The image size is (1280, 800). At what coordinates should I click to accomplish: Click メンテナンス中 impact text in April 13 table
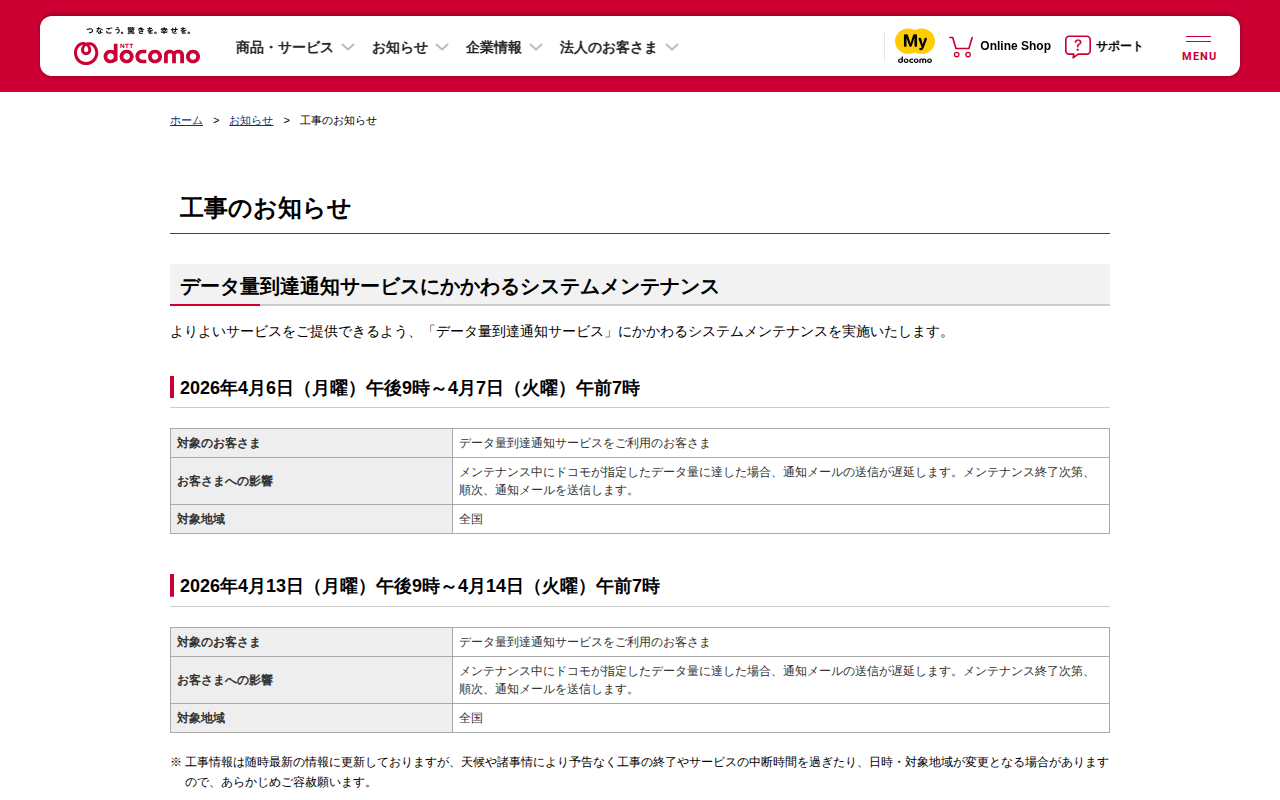(775, 680)
